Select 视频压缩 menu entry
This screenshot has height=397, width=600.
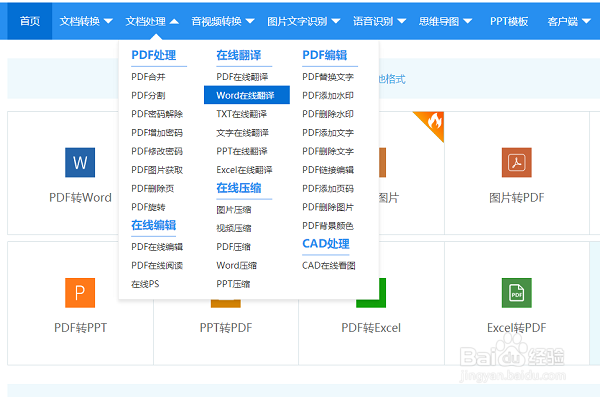point(234,229)
